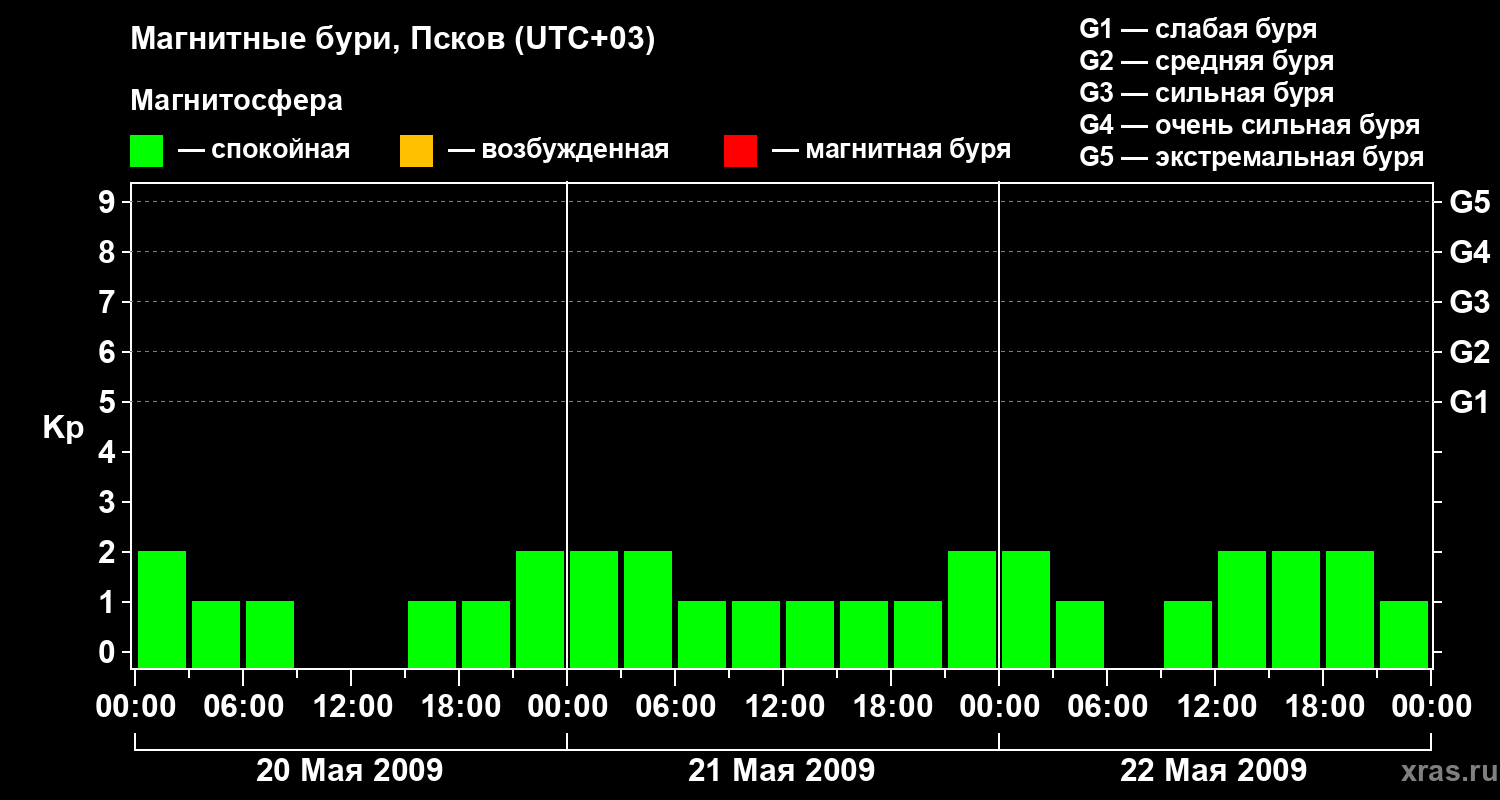
Task: Click the date label '21 Мая 2009'
Action: (781, 770)
